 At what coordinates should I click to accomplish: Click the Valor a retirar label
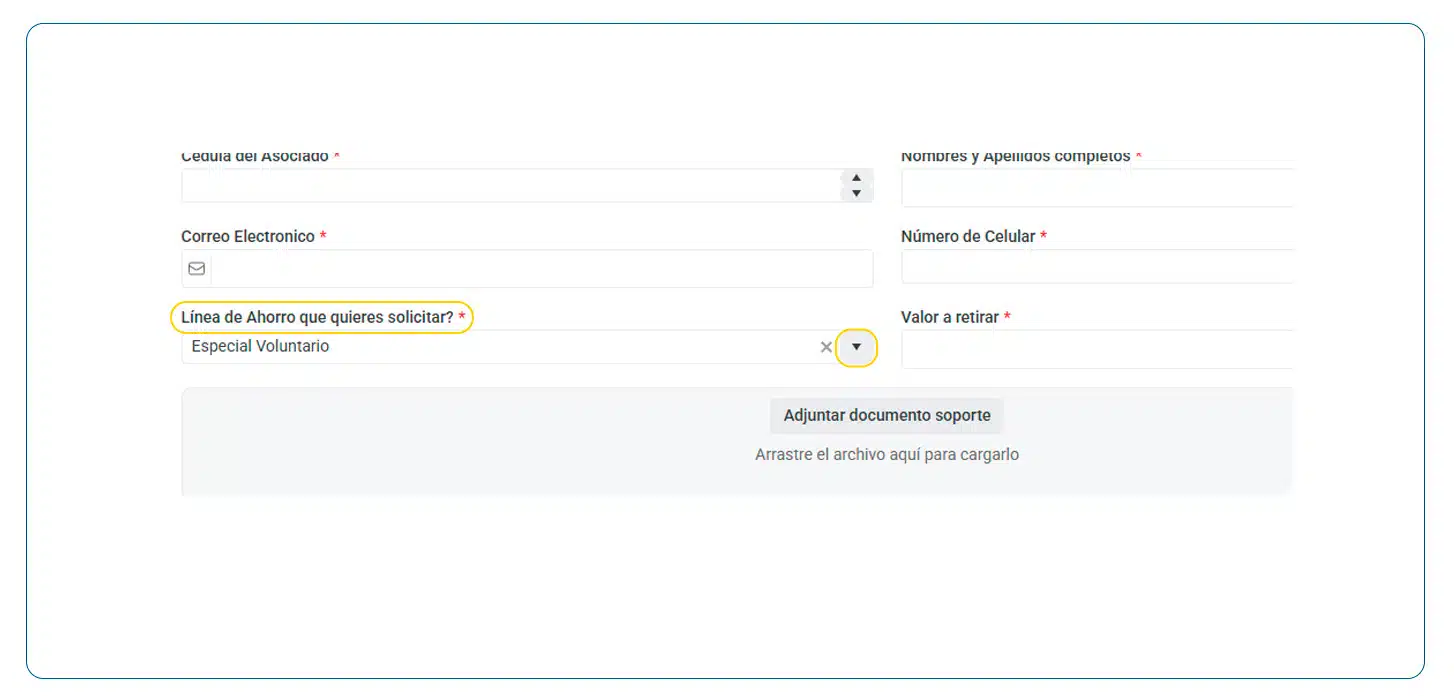pos(949,317)
